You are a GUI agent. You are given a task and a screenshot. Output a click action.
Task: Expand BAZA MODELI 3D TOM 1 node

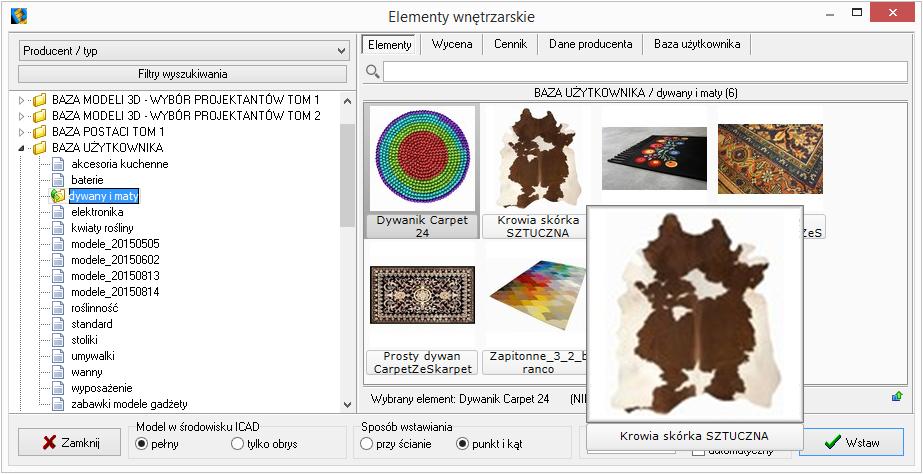22,100
